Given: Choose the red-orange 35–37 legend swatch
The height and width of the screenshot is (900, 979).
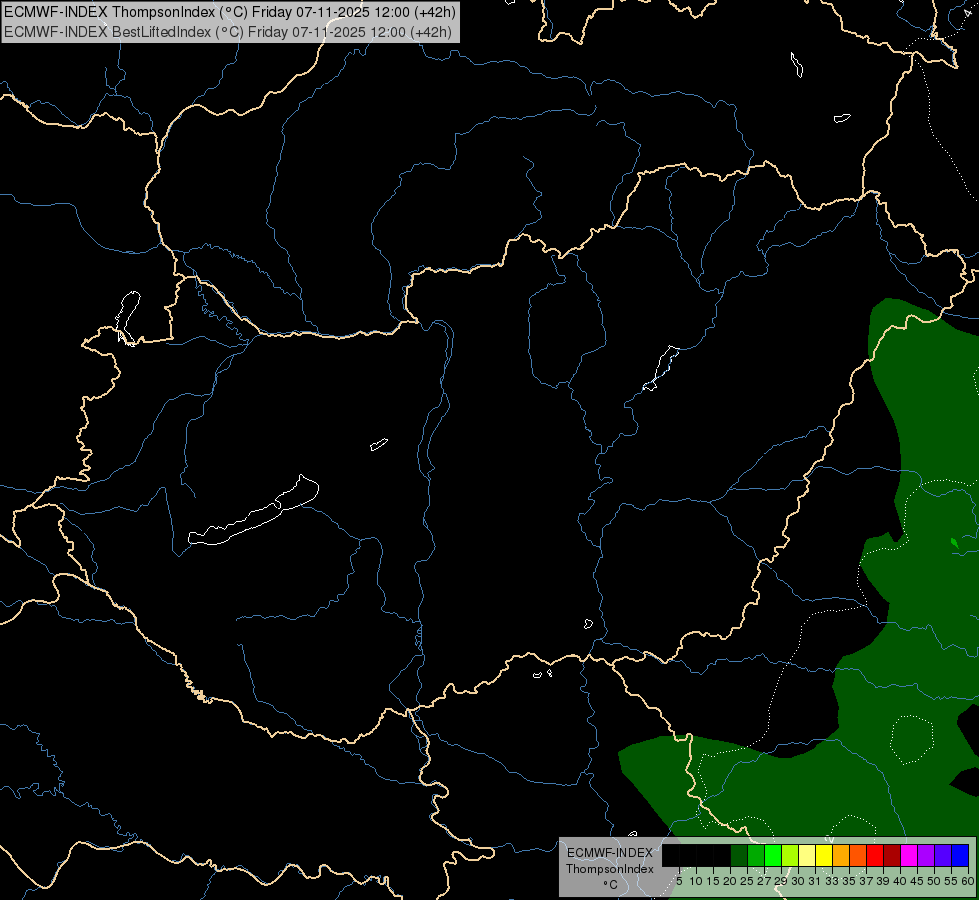Looking at the screenshot, I should 858,856.
